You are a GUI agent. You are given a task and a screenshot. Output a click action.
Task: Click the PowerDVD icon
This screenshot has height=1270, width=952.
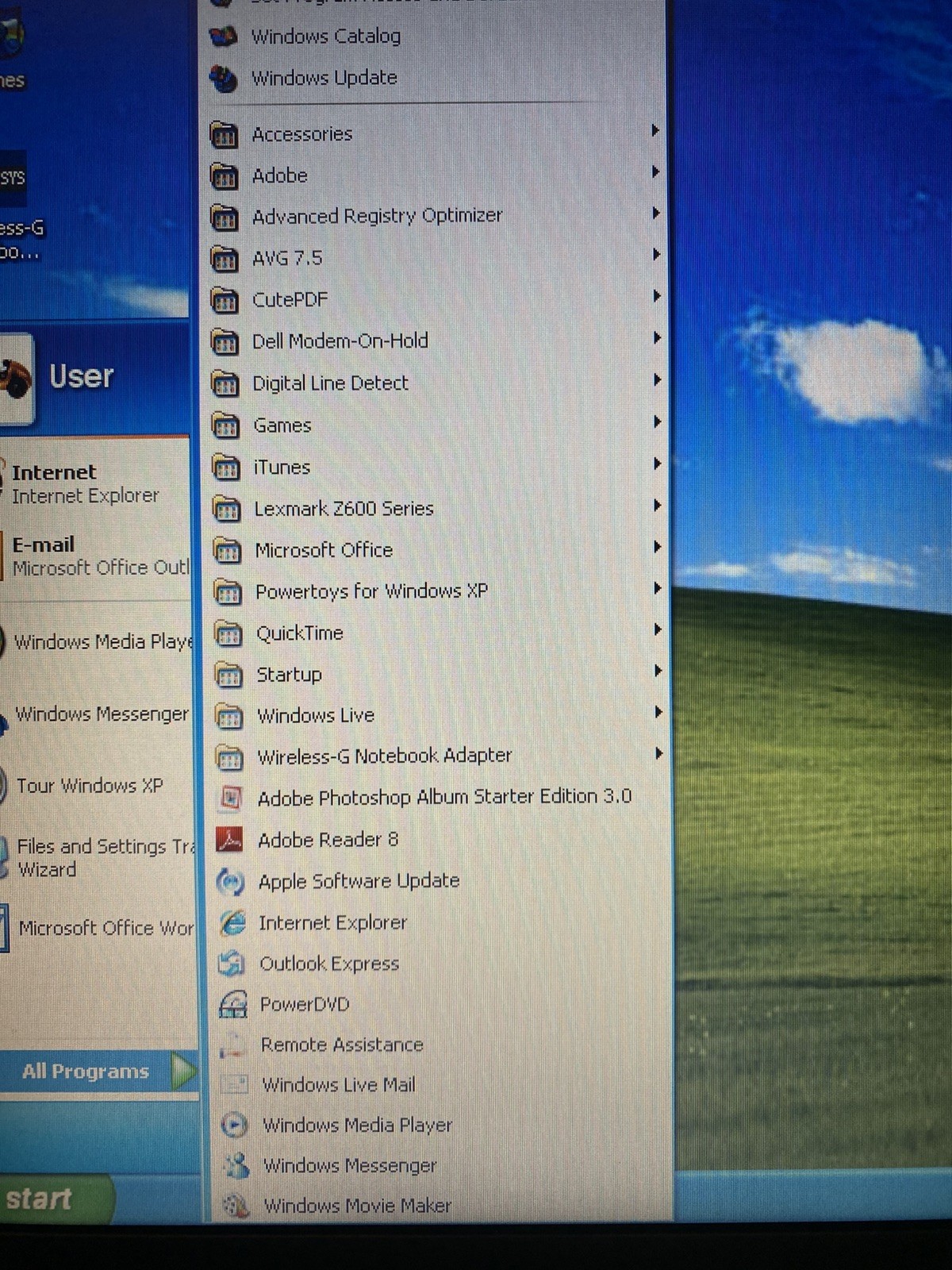(232, 1004)
